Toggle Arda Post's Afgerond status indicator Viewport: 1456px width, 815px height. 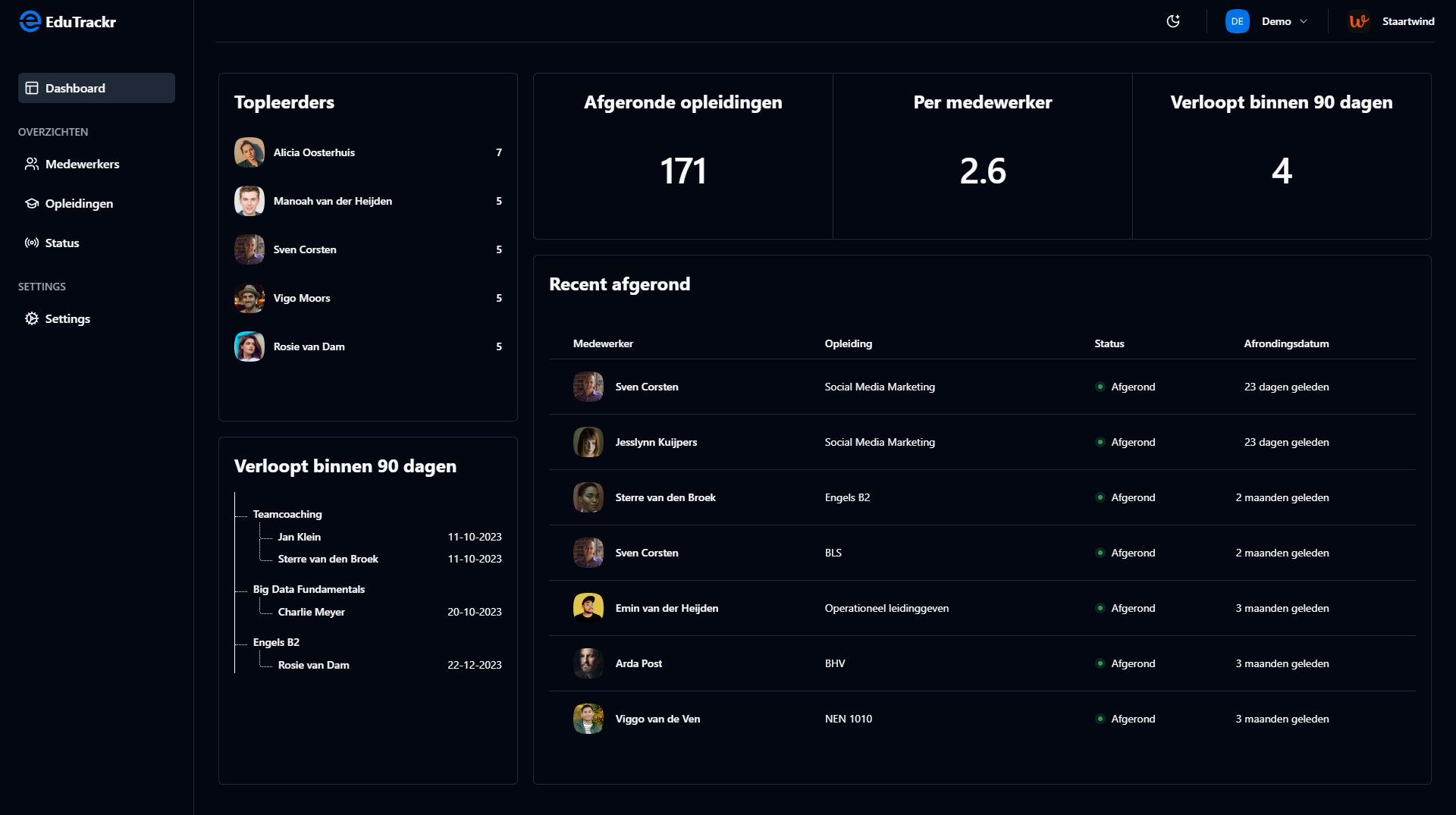pyautogui.click(x=1101, y=663)
